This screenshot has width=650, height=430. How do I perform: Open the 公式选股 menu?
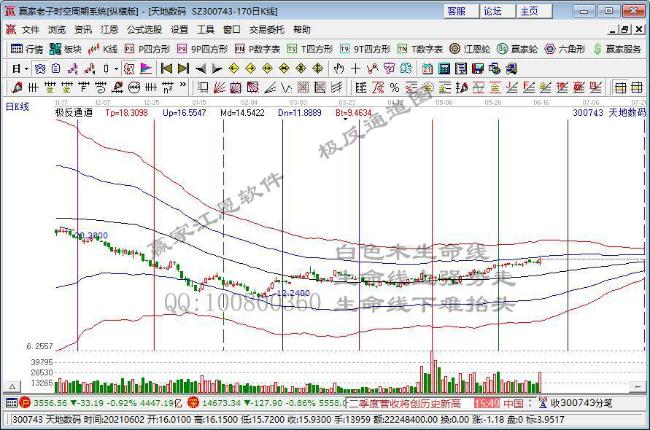144,29
